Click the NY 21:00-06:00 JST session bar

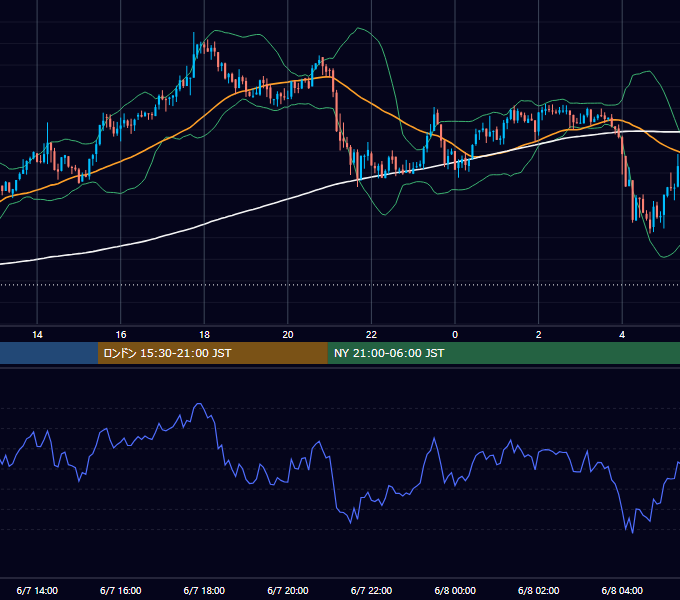503,353
